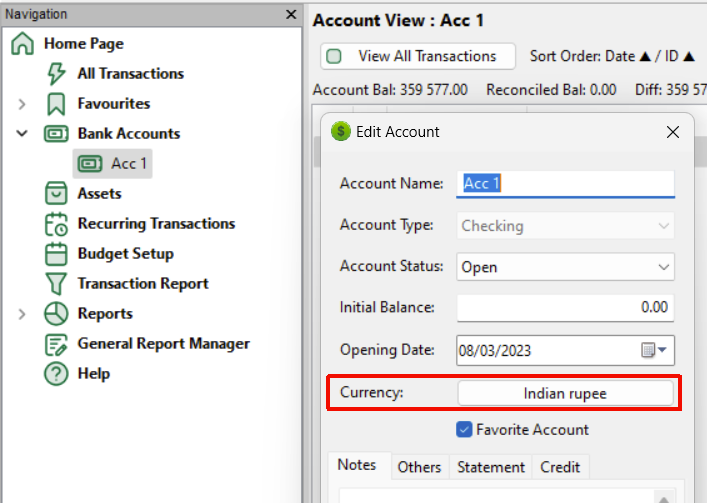Open Assets in navigation
Image resolution: width=707 pixels, height=503 pixels.
coord(100,194)
